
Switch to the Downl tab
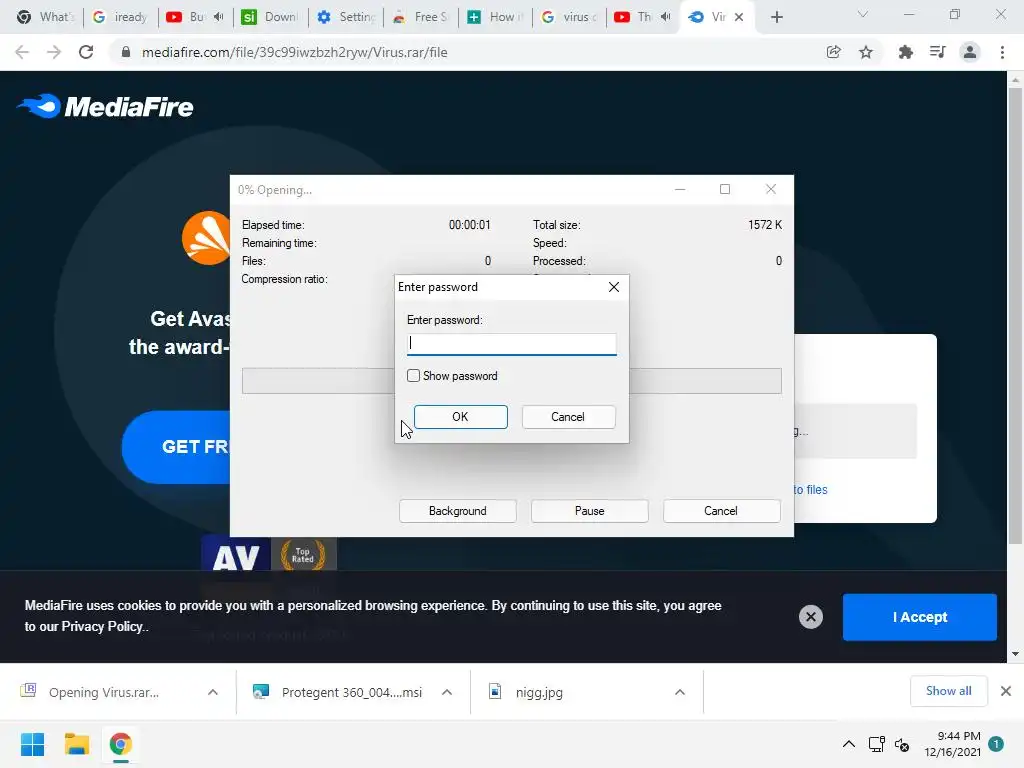[x=270, y=17]
